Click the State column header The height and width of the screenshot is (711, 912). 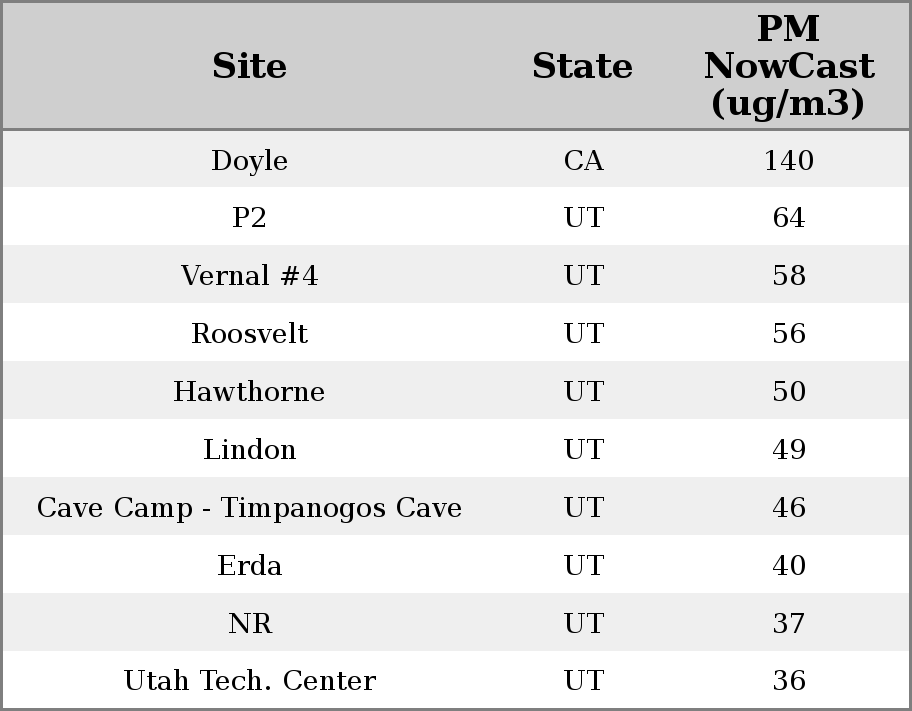pos(582,67)
